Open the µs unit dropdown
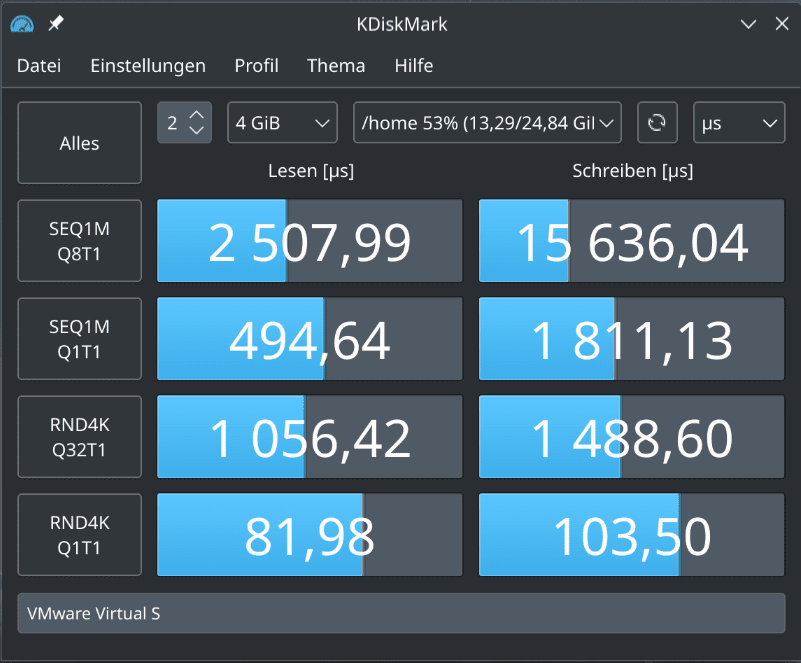 tap(739, 123)
